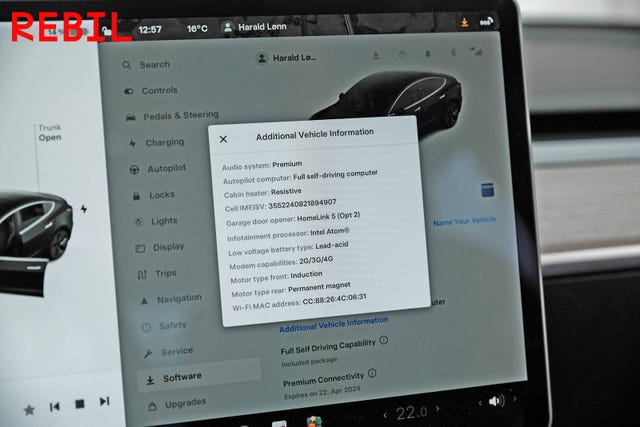640x427 pixels.
Task: Open the Controls settings menu
Action: click(x=151, y=91)
